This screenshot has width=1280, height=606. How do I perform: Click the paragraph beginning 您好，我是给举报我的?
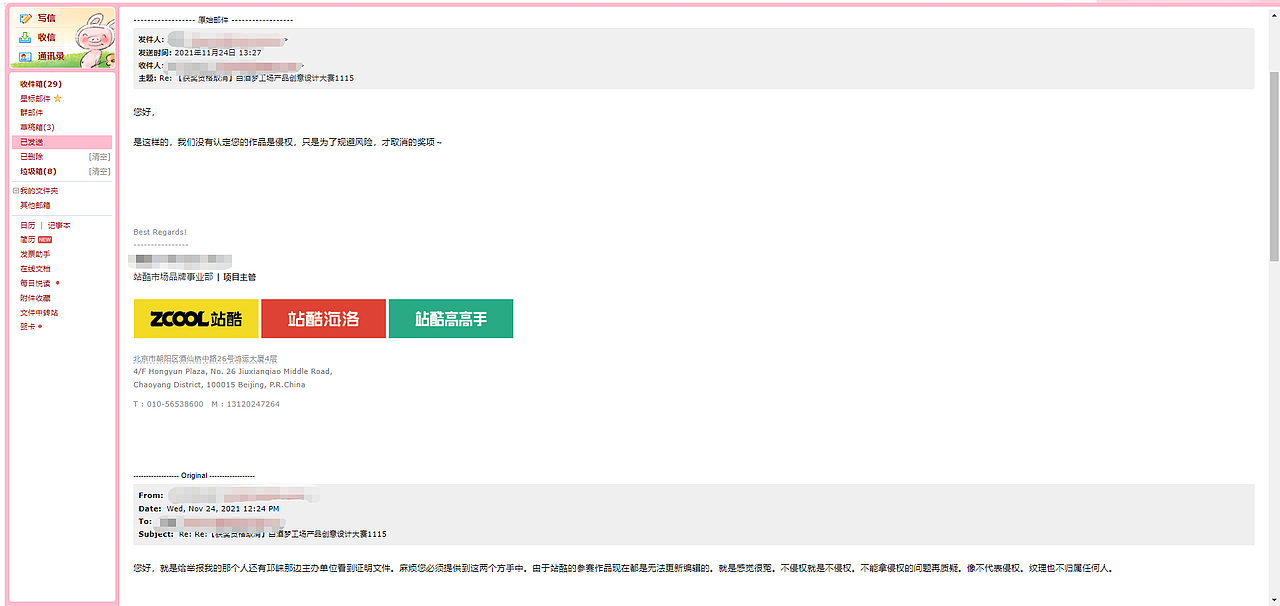pyautogui.click(x=623, y=568)
